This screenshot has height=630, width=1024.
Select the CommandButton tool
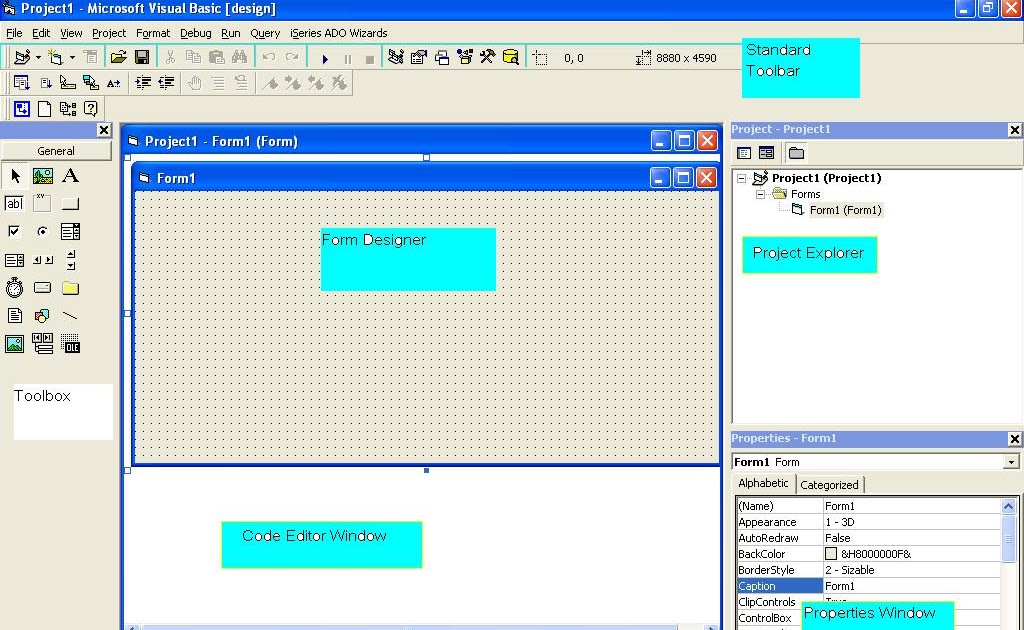point(72,203)
